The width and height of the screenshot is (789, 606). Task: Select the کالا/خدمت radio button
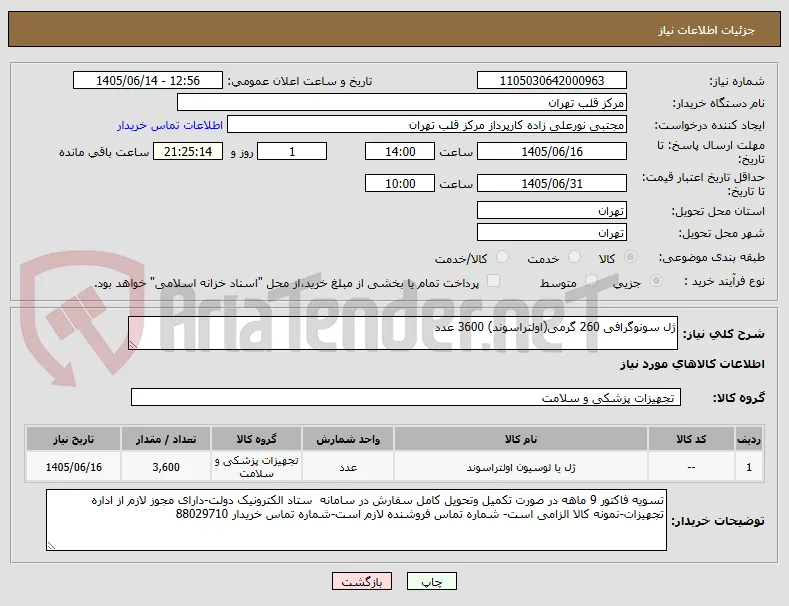502,257
